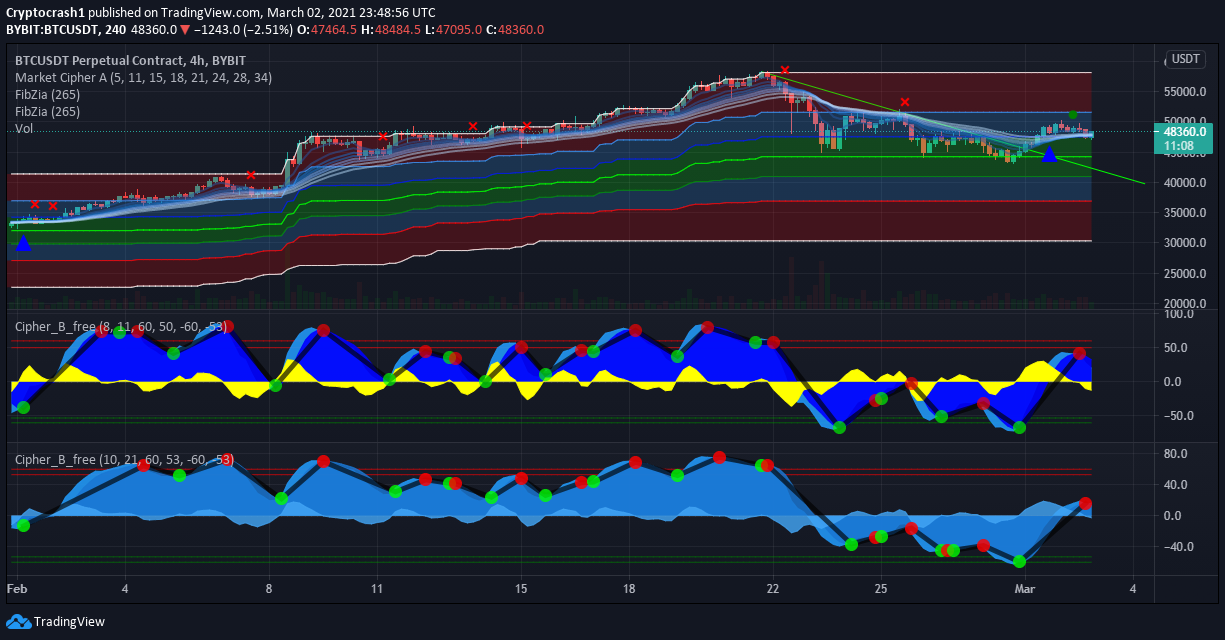Click the high value 48484.5
The height and width of the screenshot is (640, 1225).
pyautogui.click(x=396, y=30)
